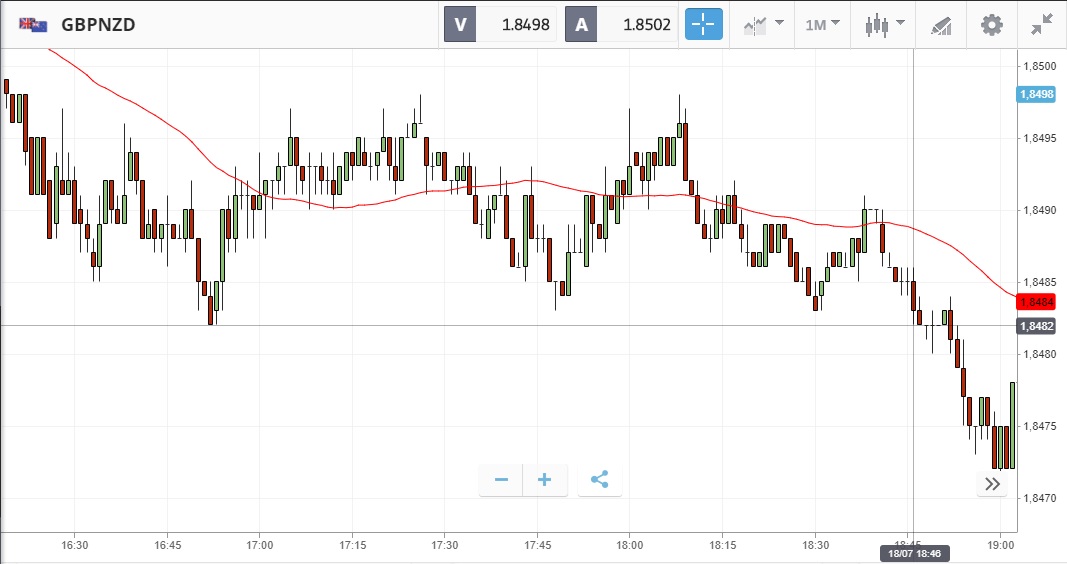This screenshot has height=564, width=1067.
Task: Click the GBPNZD flag icon
Action: point(33,25)
